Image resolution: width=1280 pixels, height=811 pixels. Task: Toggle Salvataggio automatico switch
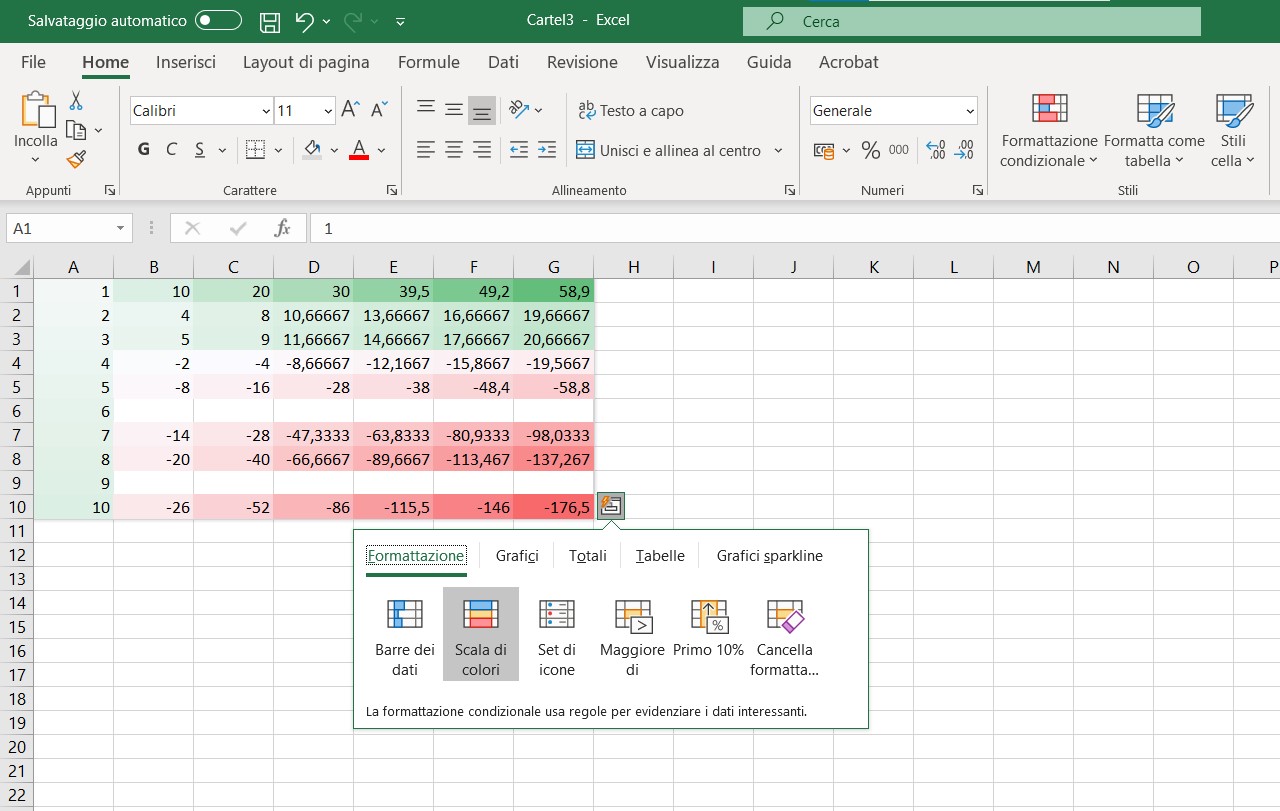tap(218, 21)
